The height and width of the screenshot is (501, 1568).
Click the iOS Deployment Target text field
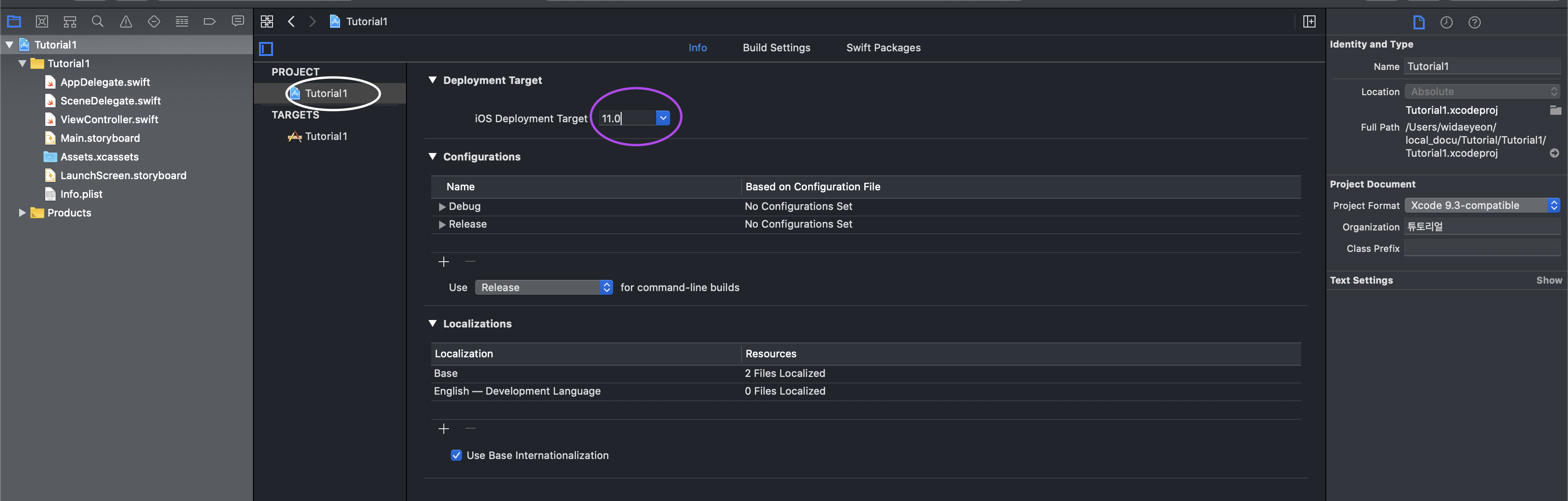tap(627, 118)
